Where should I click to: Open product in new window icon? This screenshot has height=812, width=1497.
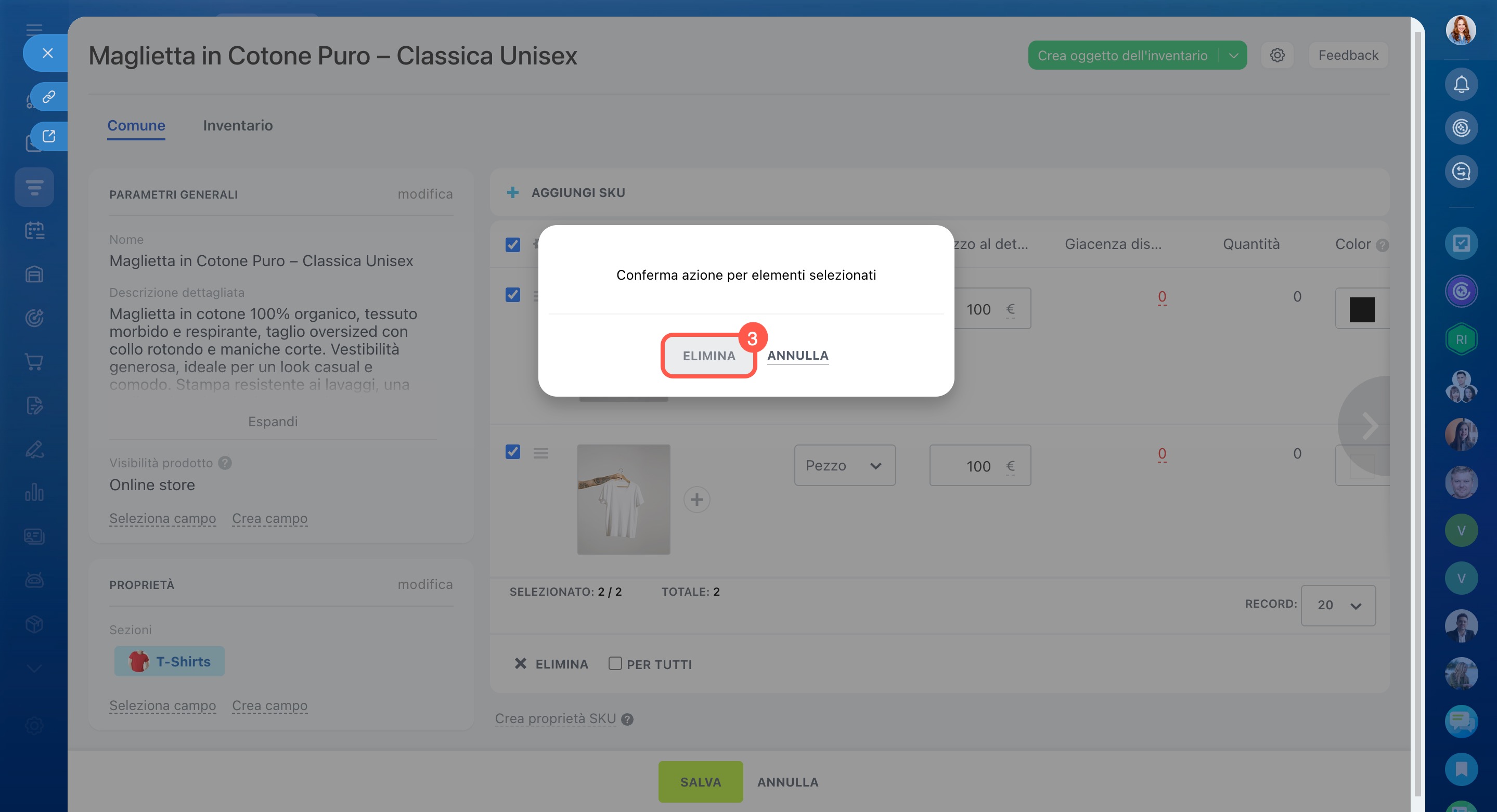coord(49,137)
